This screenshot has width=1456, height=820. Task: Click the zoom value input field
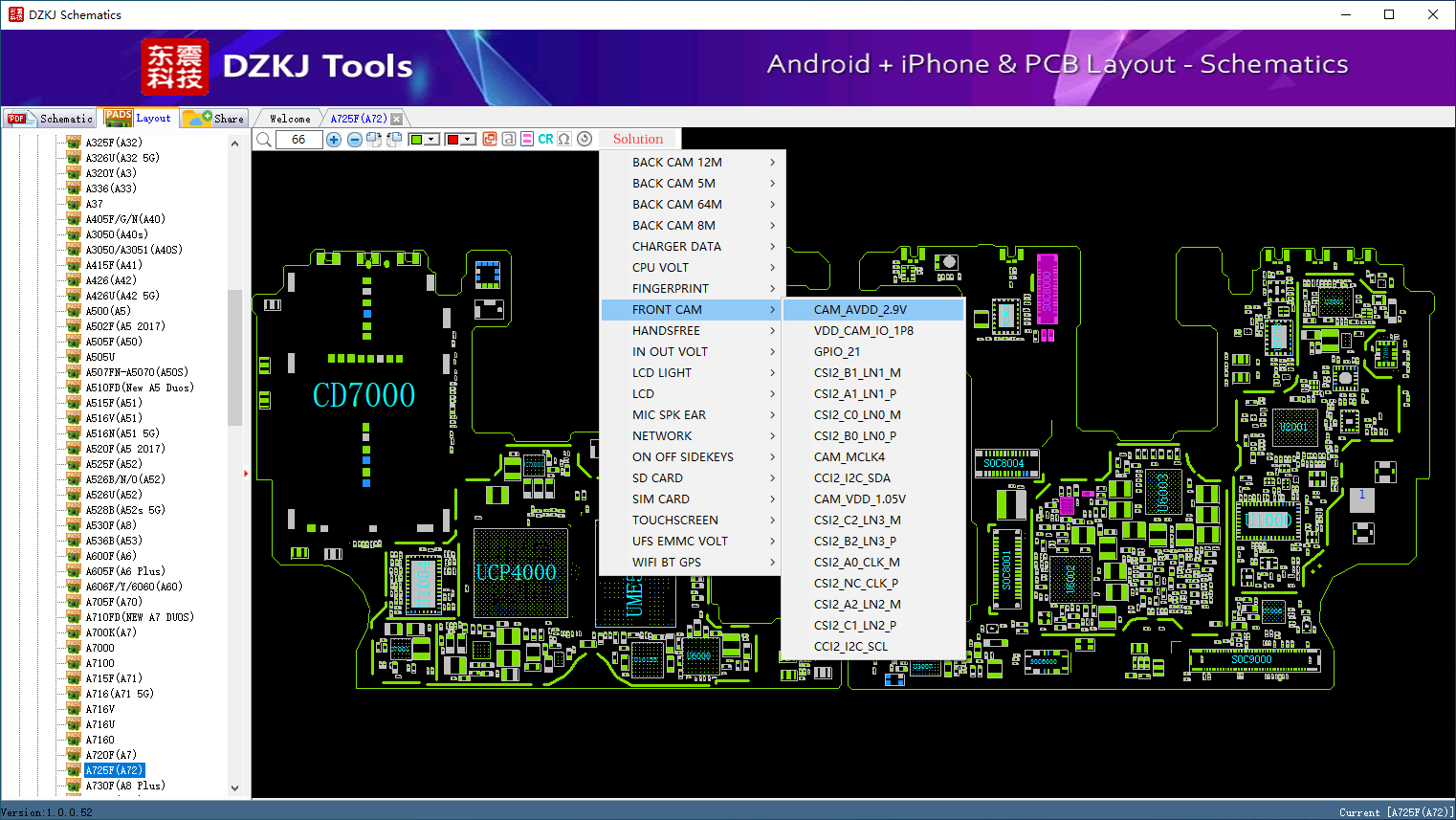pyautogui.click(x=298, y=140)
